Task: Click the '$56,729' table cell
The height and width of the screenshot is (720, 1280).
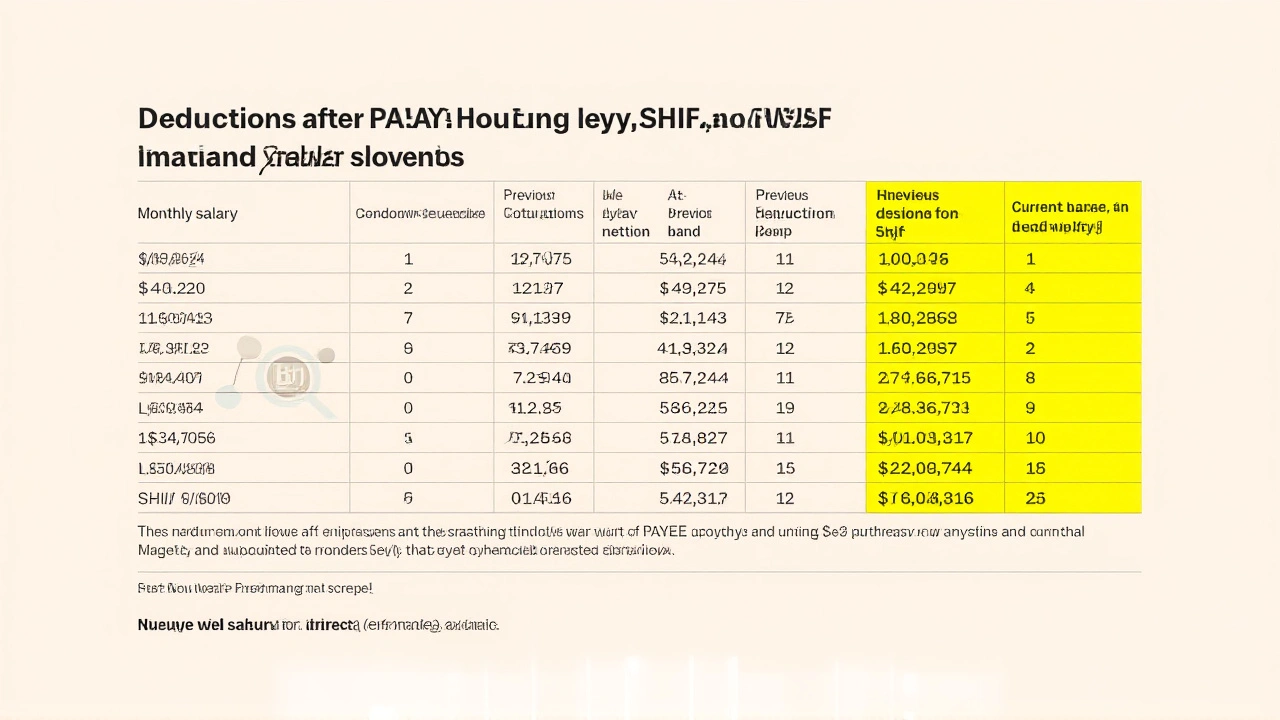Action: point(693,468)
